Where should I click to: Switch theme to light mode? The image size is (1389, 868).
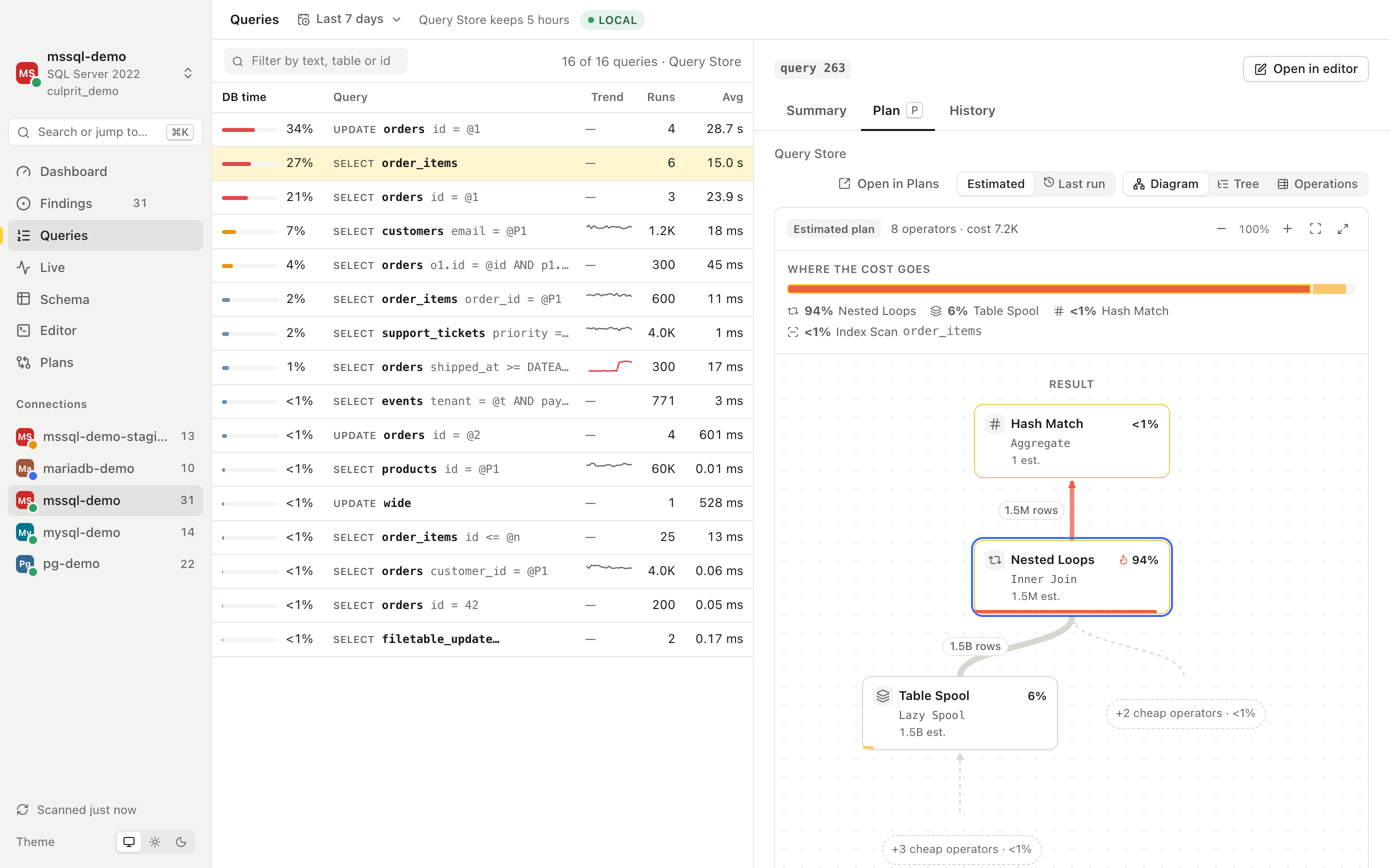[155, 841]
